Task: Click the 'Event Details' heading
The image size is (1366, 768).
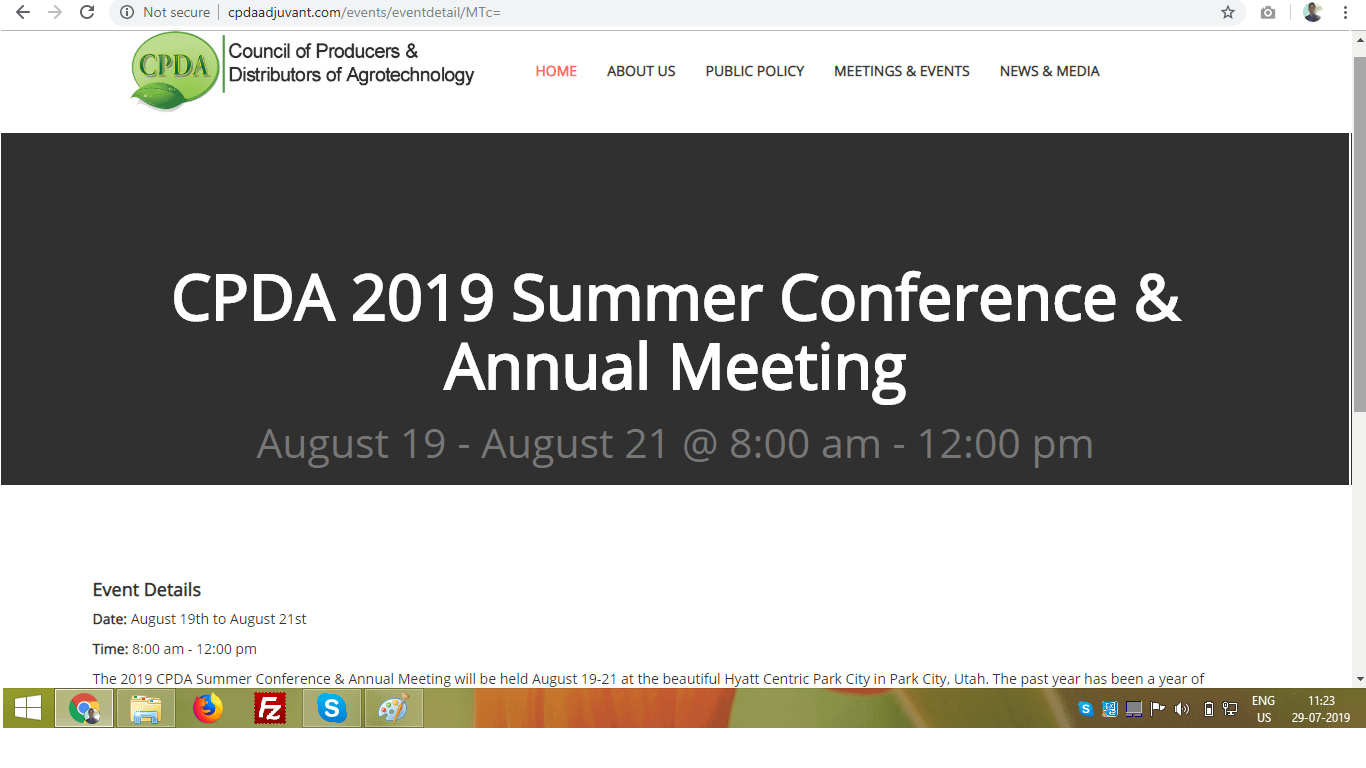Action: (x=147, y=590)
